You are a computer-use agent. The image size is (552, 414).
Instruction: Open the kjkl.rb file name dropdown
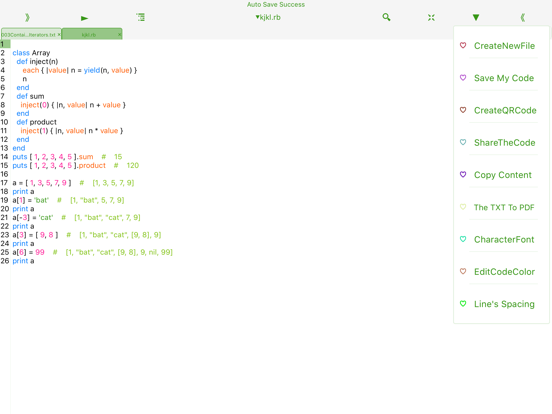[268, 17]
